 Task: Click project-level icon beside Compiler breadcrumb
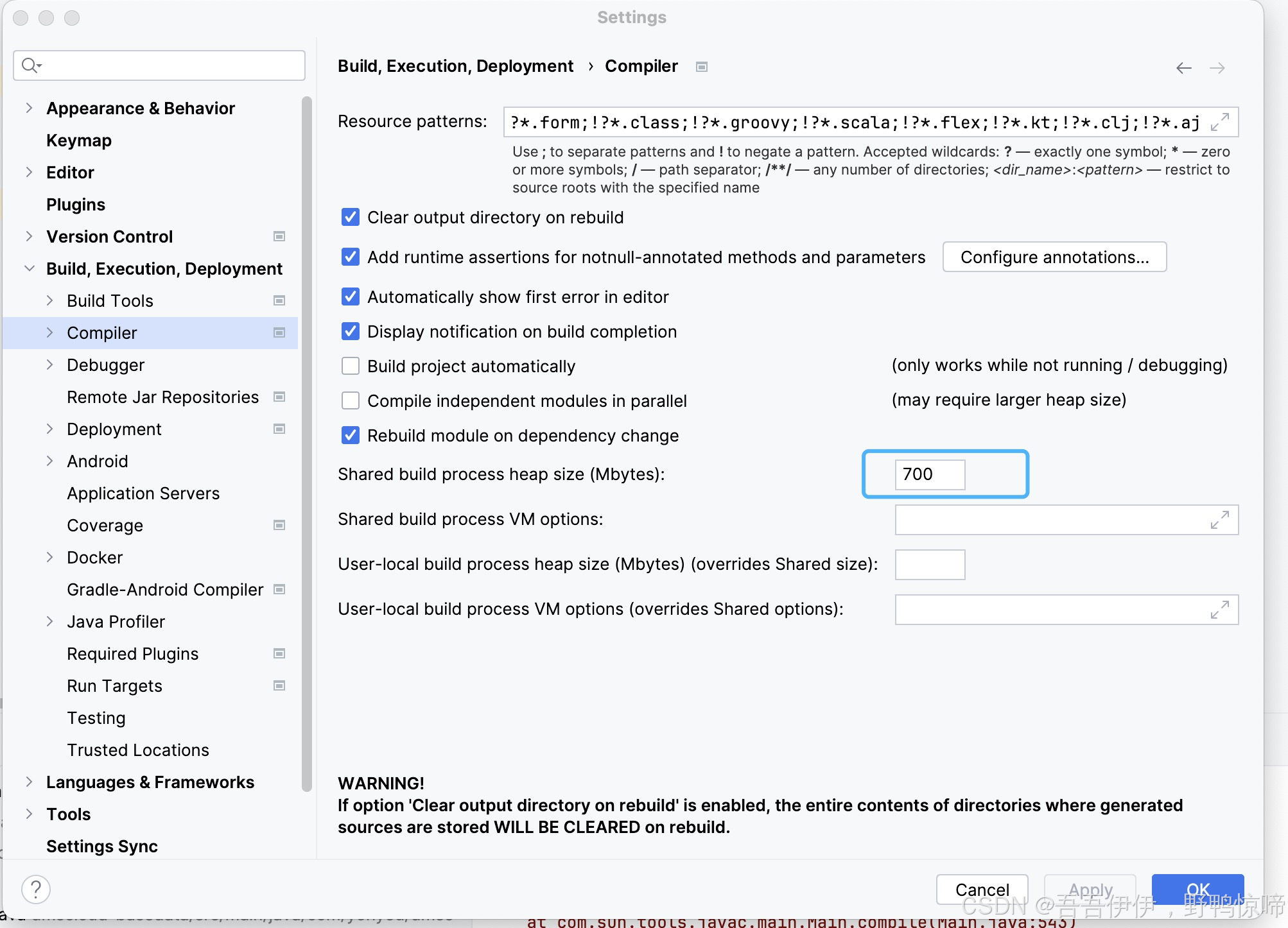click(702, 67)
